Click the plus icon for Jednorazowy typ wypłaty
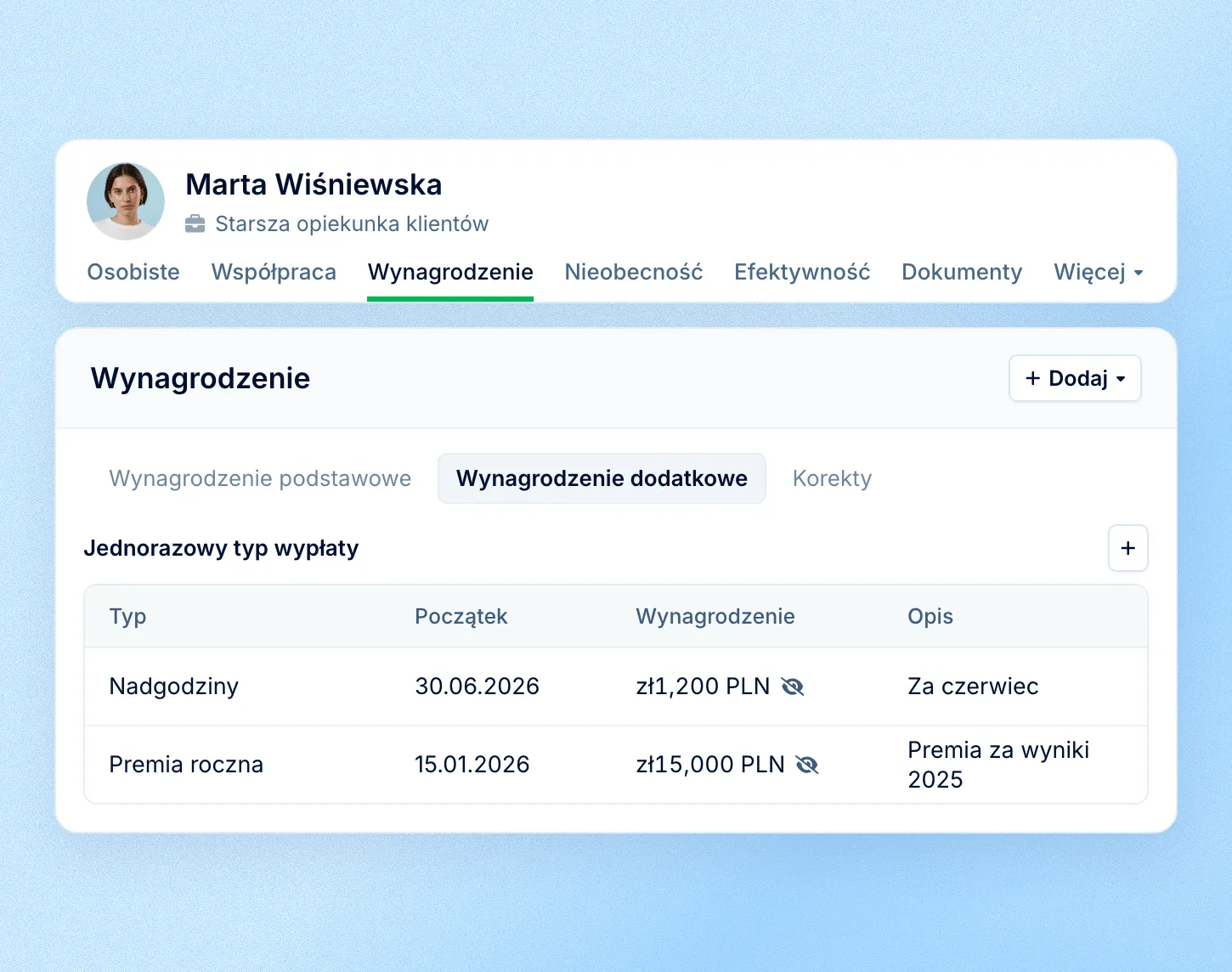Screen dimensions: 1232x972 1128,548
